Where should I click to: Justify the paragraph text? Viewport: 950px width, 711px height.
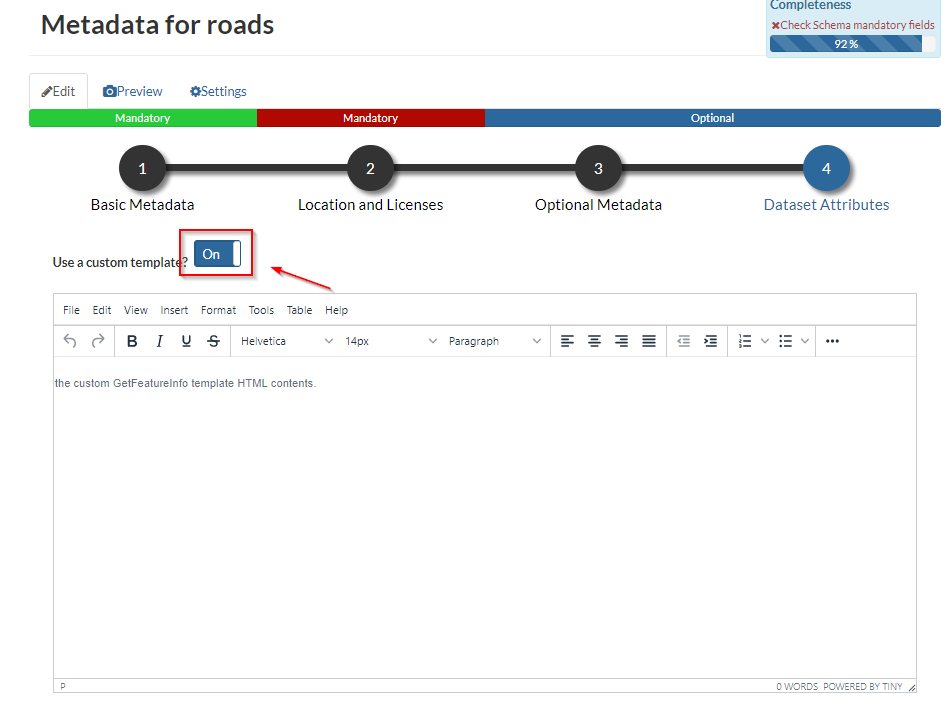pyautogui.click(x=648, y=341)
